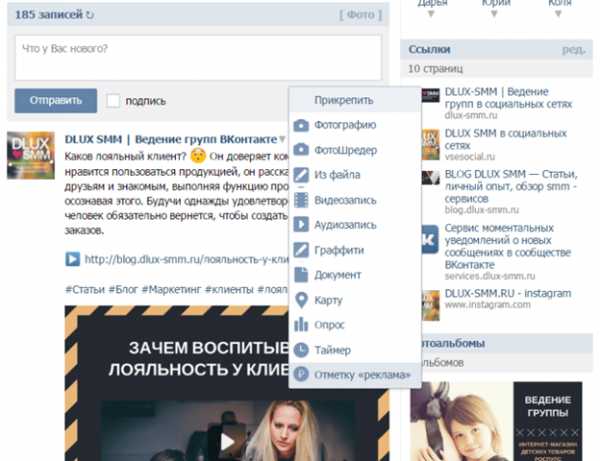This screenshot has height=461, width=600.
Task: Expand the arrow after the post author name
Action: 282,140
